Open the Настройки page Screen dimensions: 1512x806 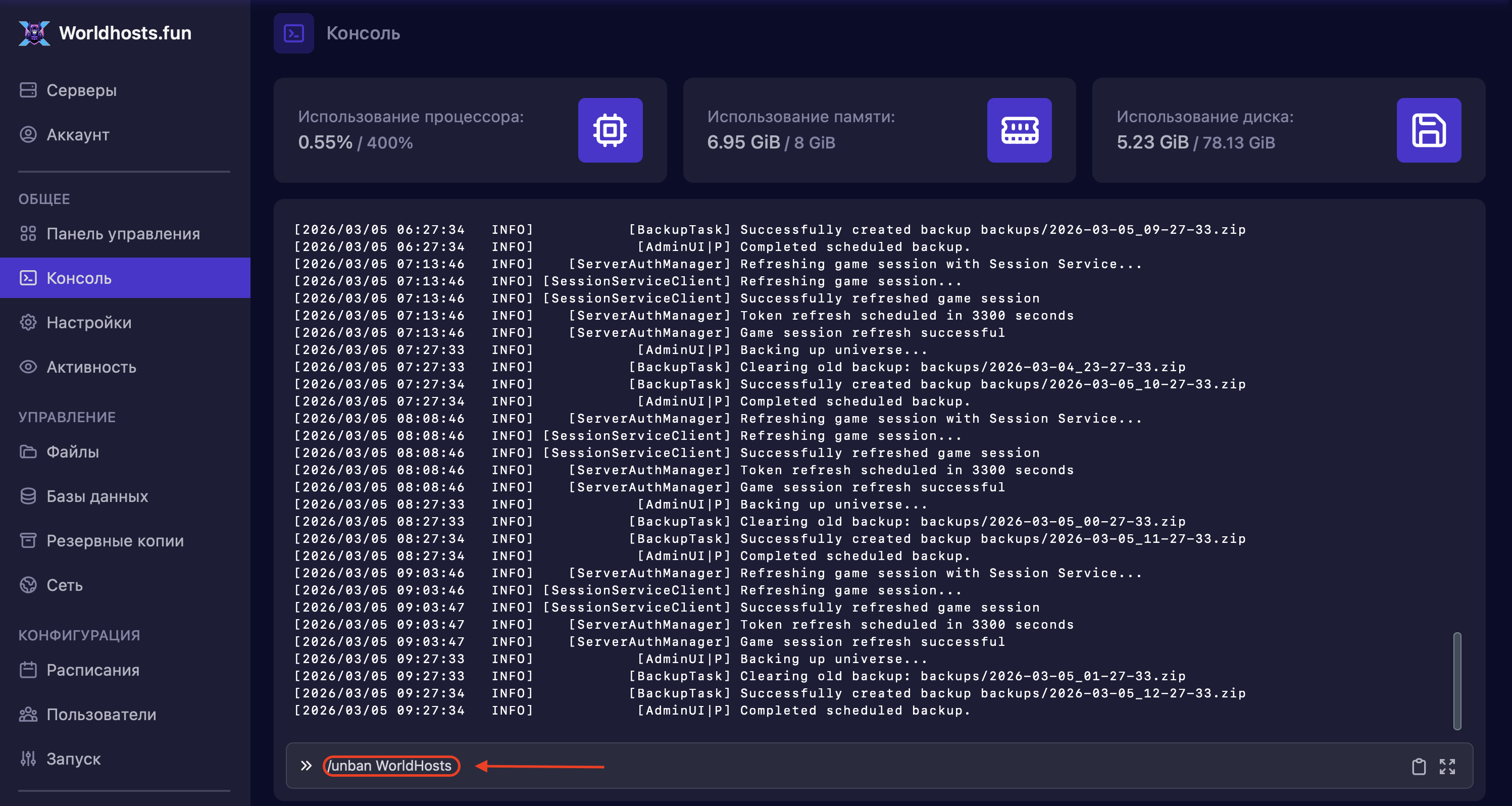89,322
